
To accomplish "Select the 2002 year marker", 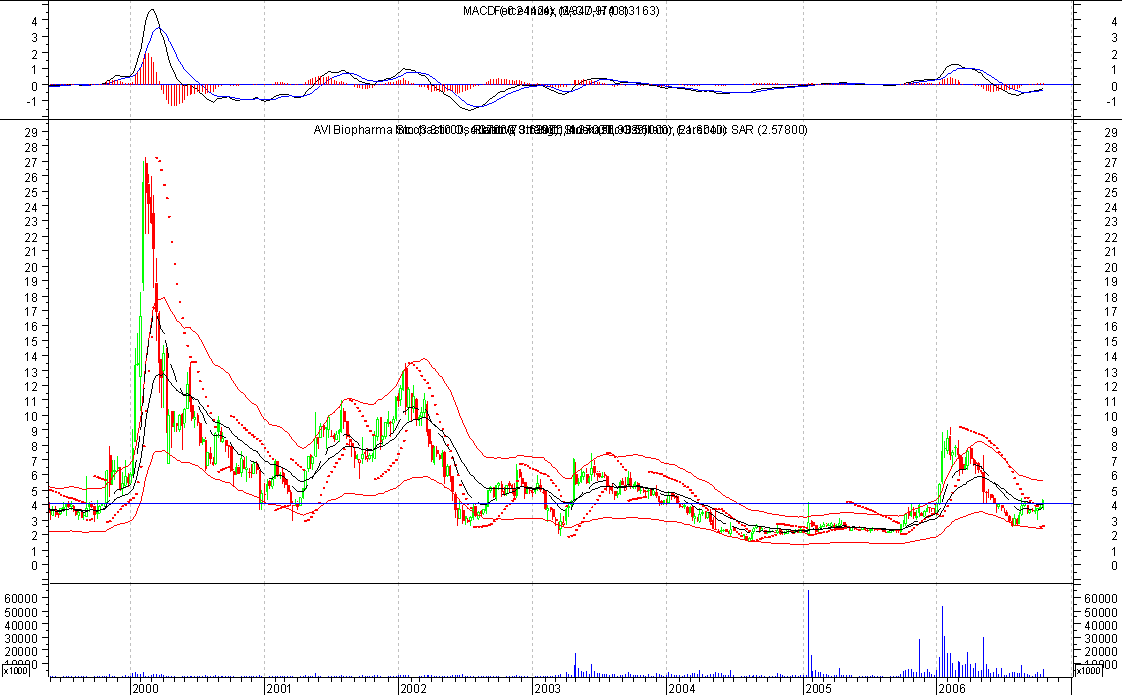I will coord(413,688).
